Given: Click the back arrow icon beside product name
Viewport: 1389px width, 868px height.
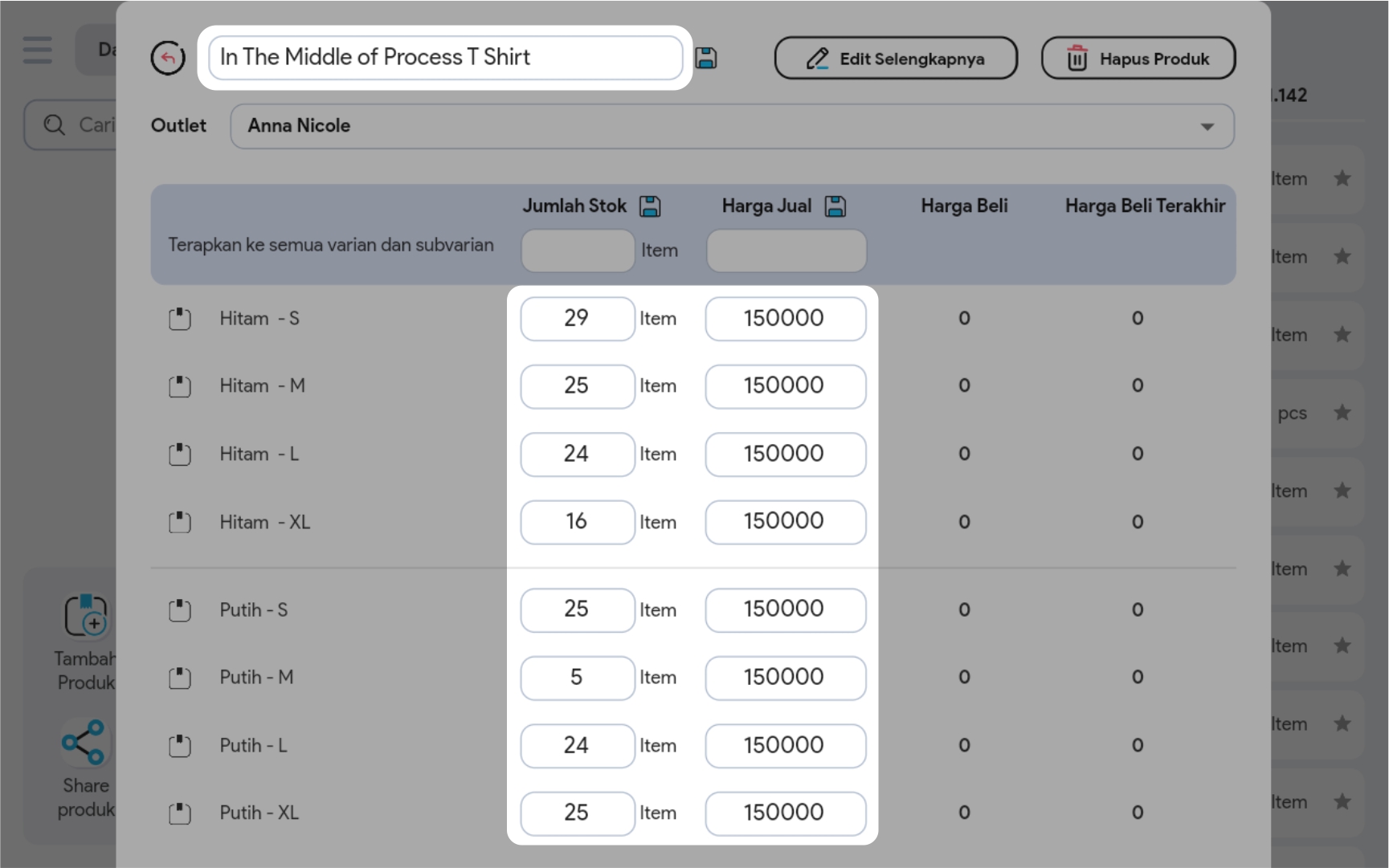Looking at the screenshot, I should (167, 58).
